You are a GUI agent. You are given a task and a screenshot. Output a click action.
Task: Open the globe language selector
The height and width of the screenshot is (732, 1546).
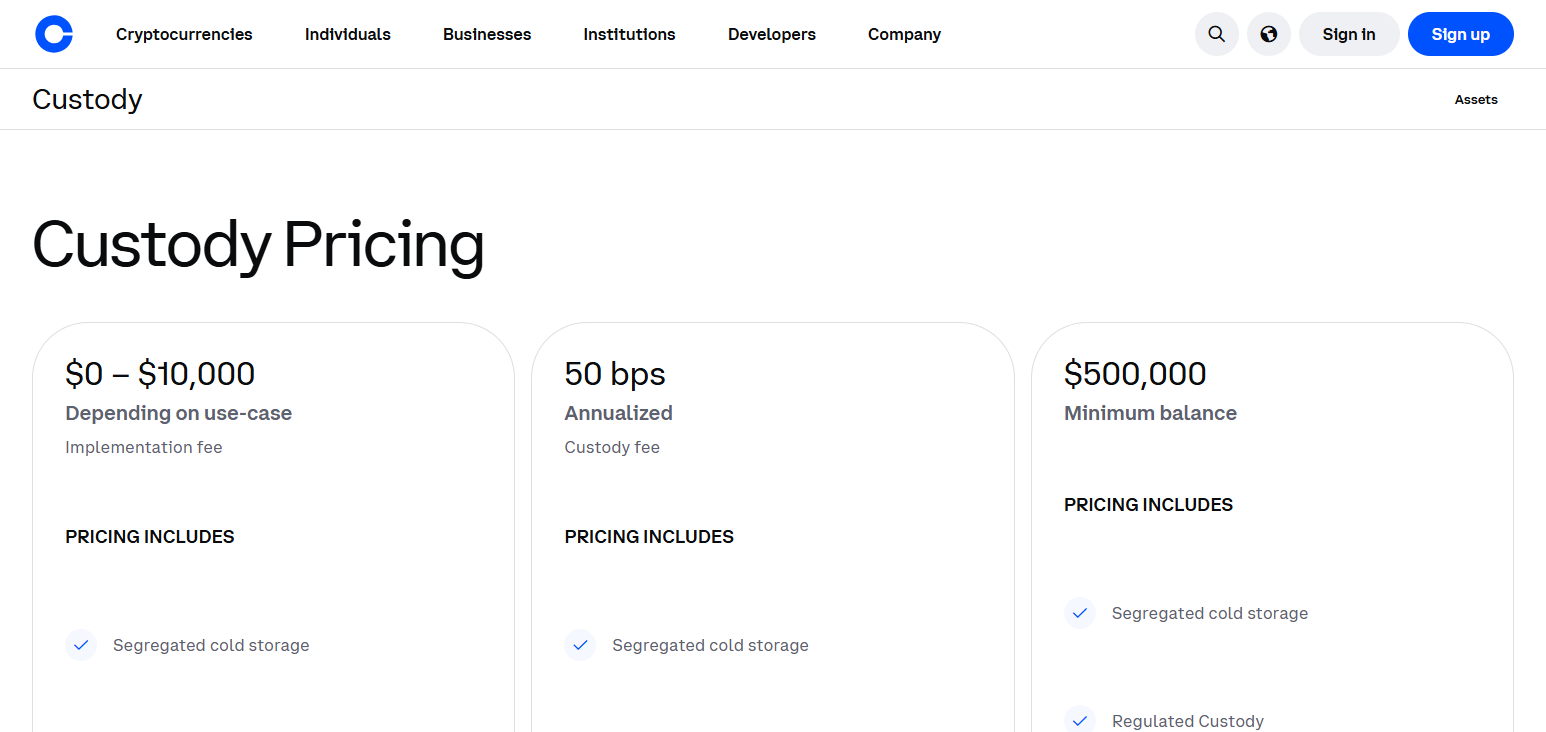click(x=1268, y=34)
